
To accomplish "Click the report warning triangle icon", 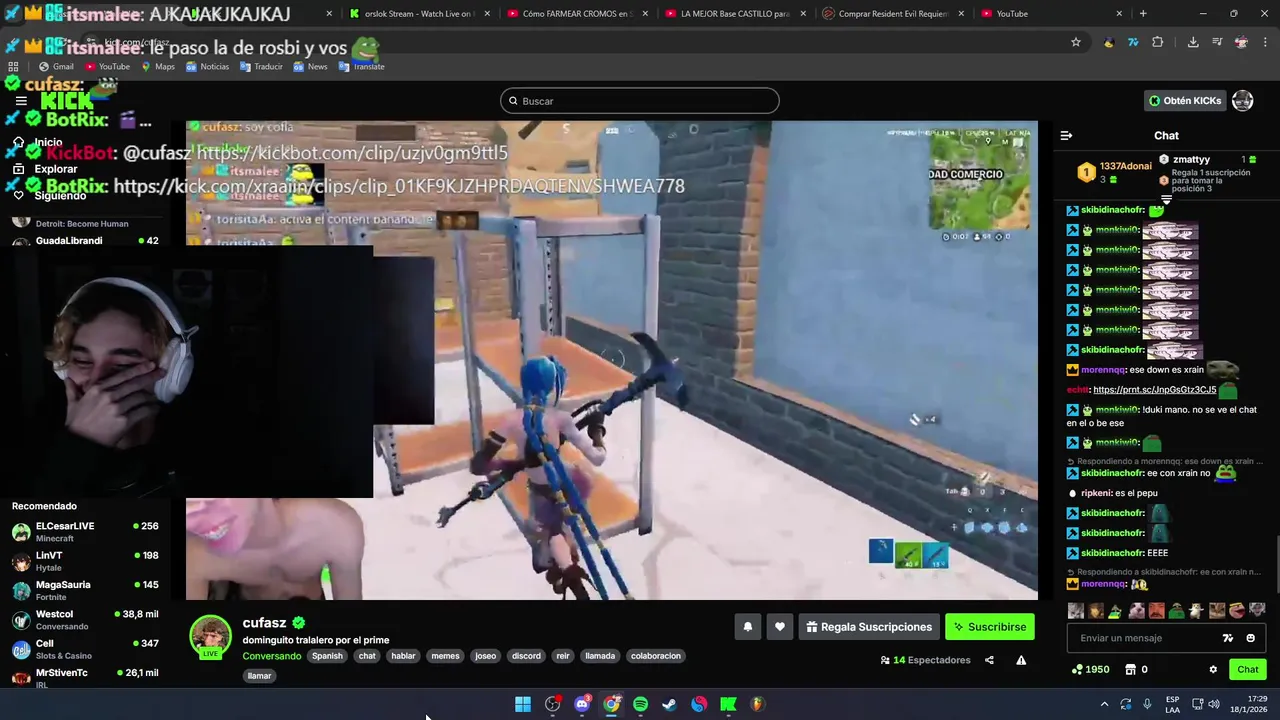I will [1021, 660].
